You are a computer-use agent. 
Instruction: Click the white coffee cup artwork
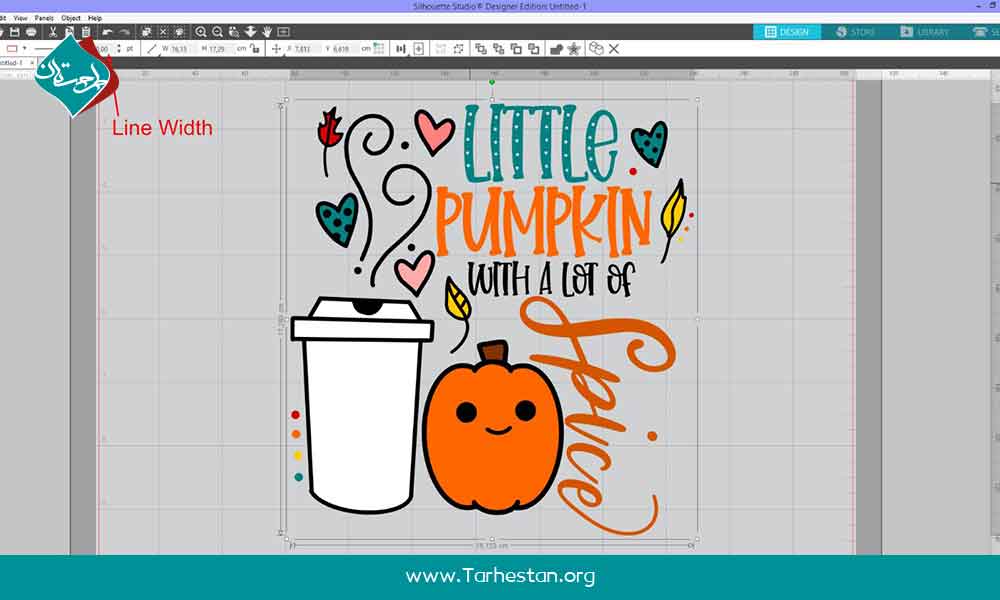coord(362,406)
